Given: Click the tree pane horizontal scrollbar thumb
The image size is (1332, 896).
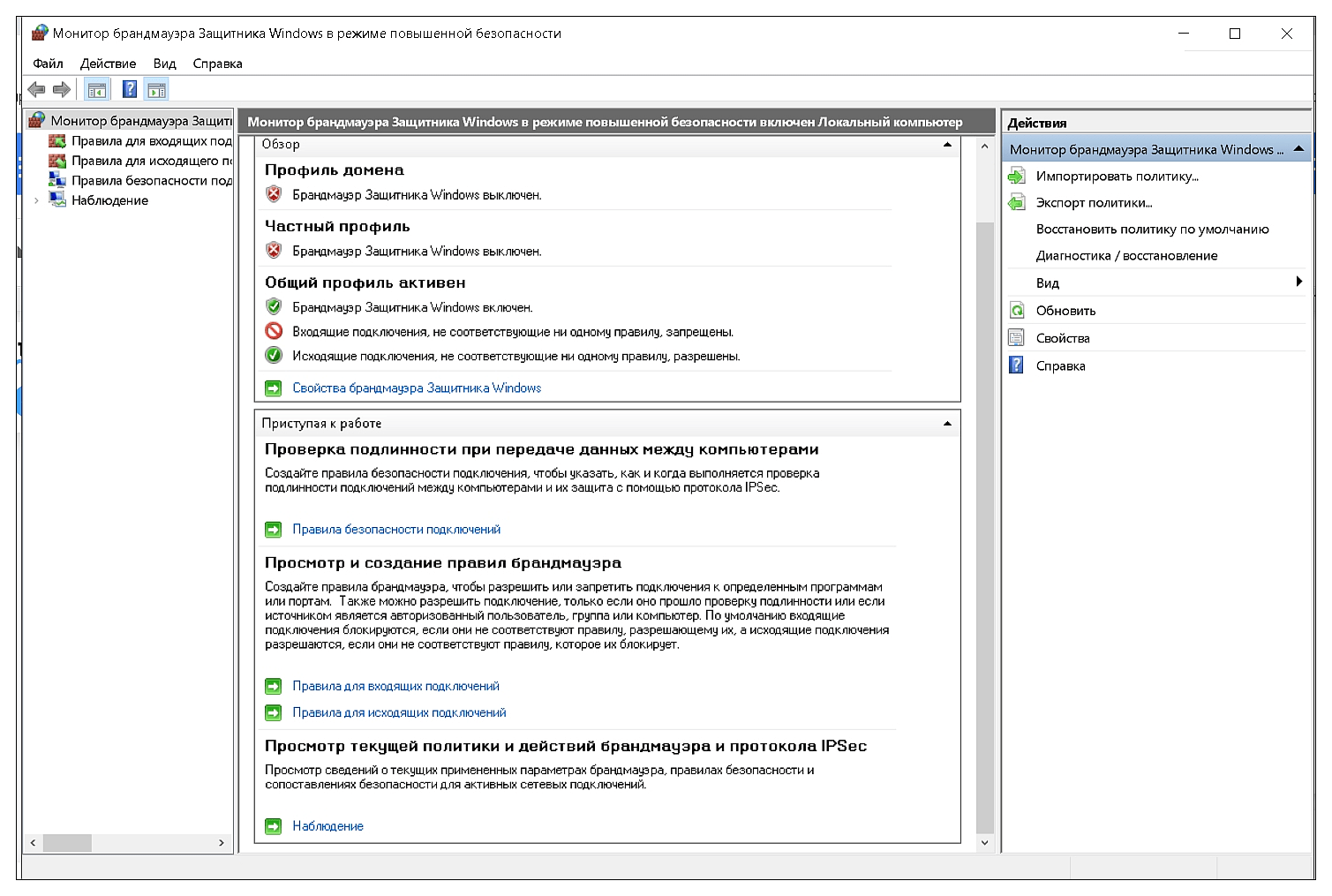Looking at the screenshot, I should pyautogui.click(x=67, y=843).
